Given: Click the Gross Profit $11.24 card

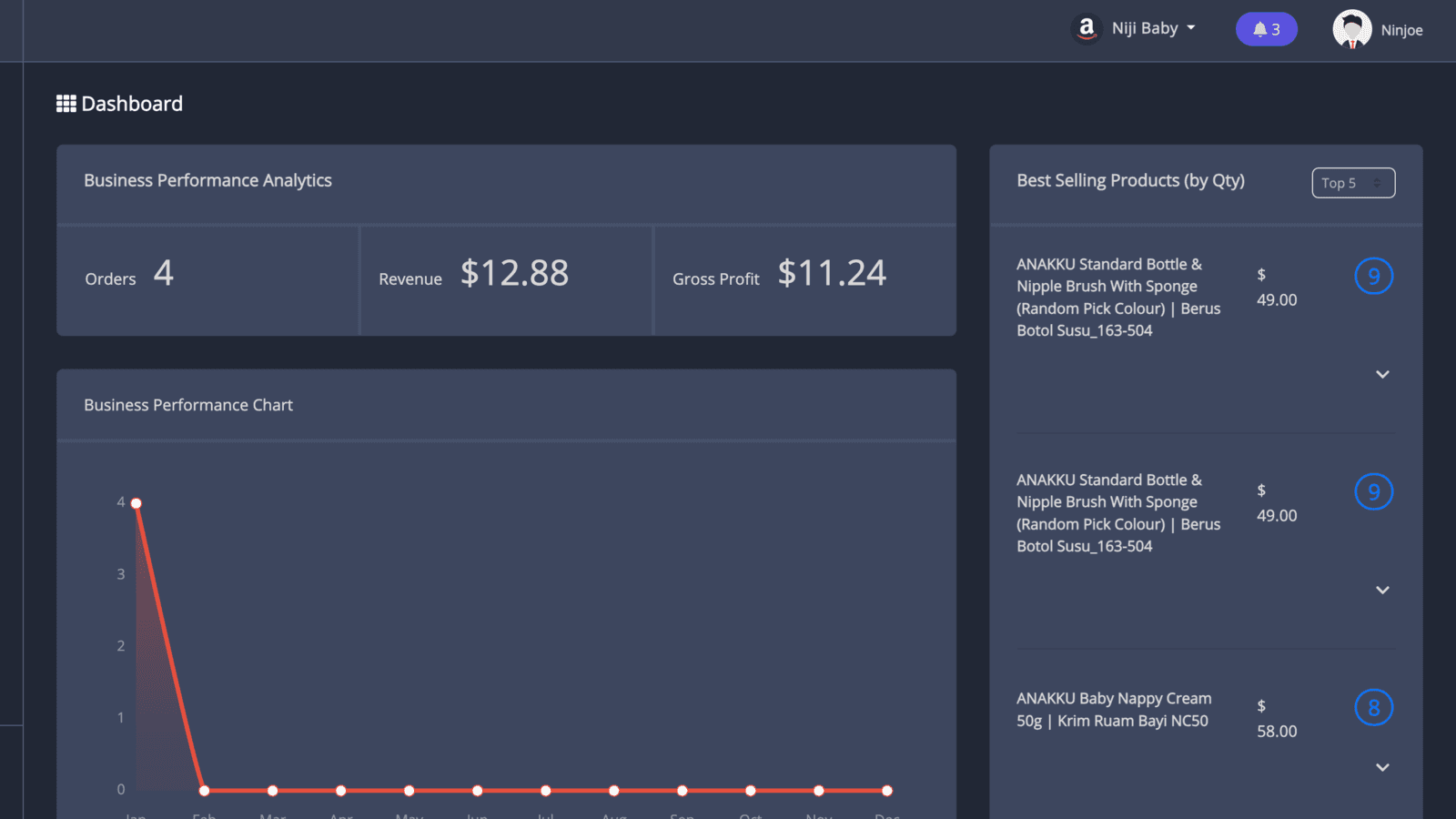Looking at the screenshot, I should [x=804, y=280].
